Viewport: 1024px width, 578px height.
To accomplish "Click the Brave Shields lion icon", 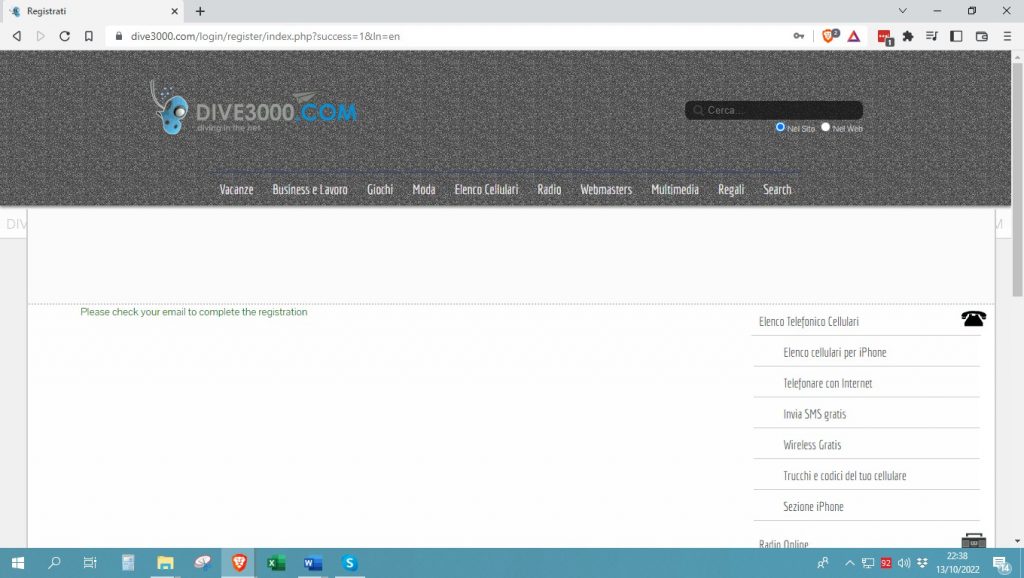I will point(828,36).
